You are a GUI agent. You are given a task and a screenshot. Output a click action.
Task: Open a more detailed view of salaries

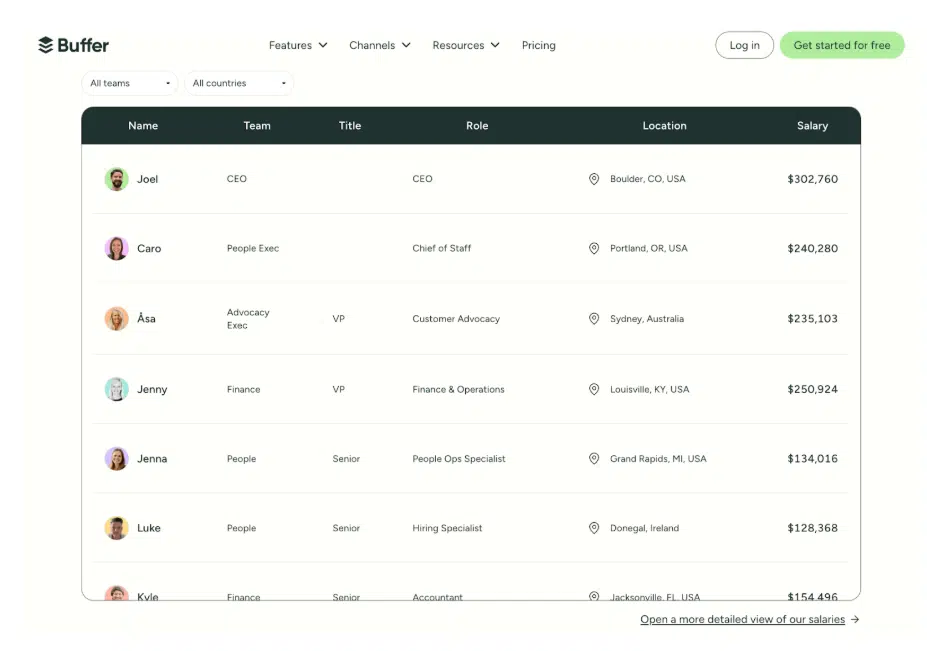(x=742, y=620)
